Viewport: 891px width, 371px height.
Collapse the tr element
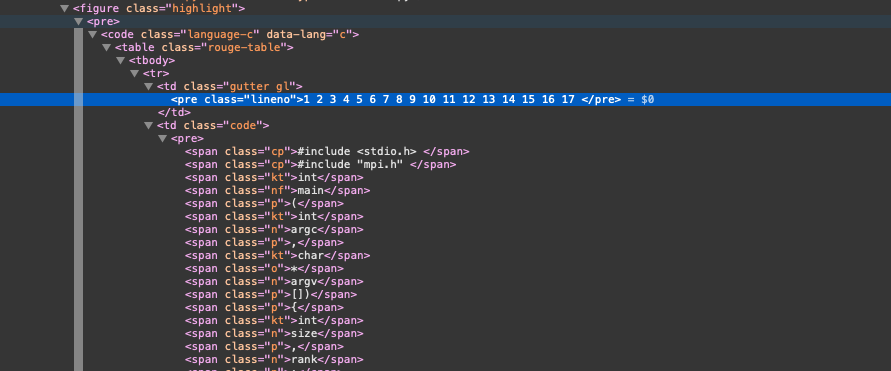click(x=134, y=74)
